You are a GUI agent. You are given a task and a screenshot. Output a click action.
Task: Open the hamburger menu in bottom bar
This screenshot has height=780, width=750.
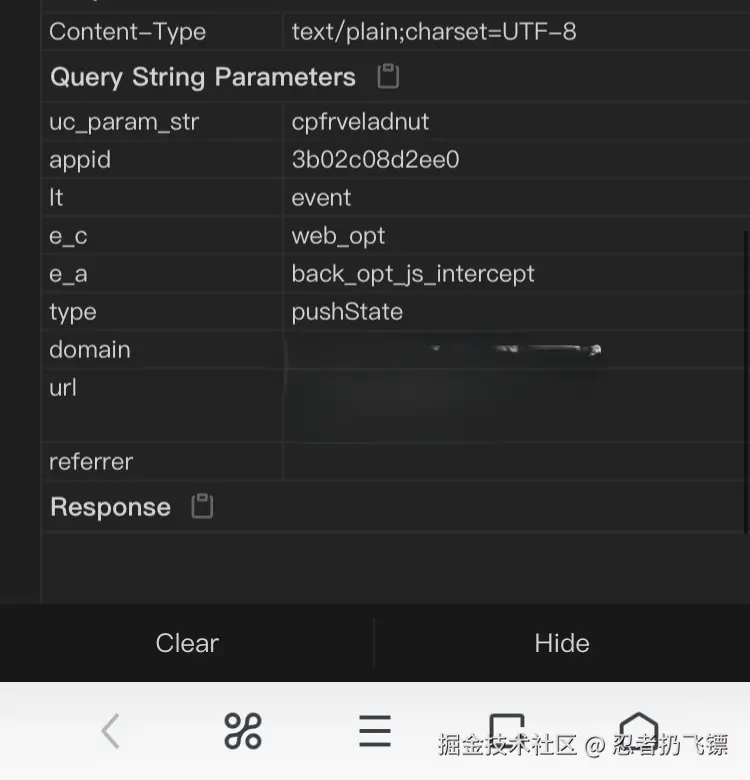pyautogui.click(x=375, y=732)
